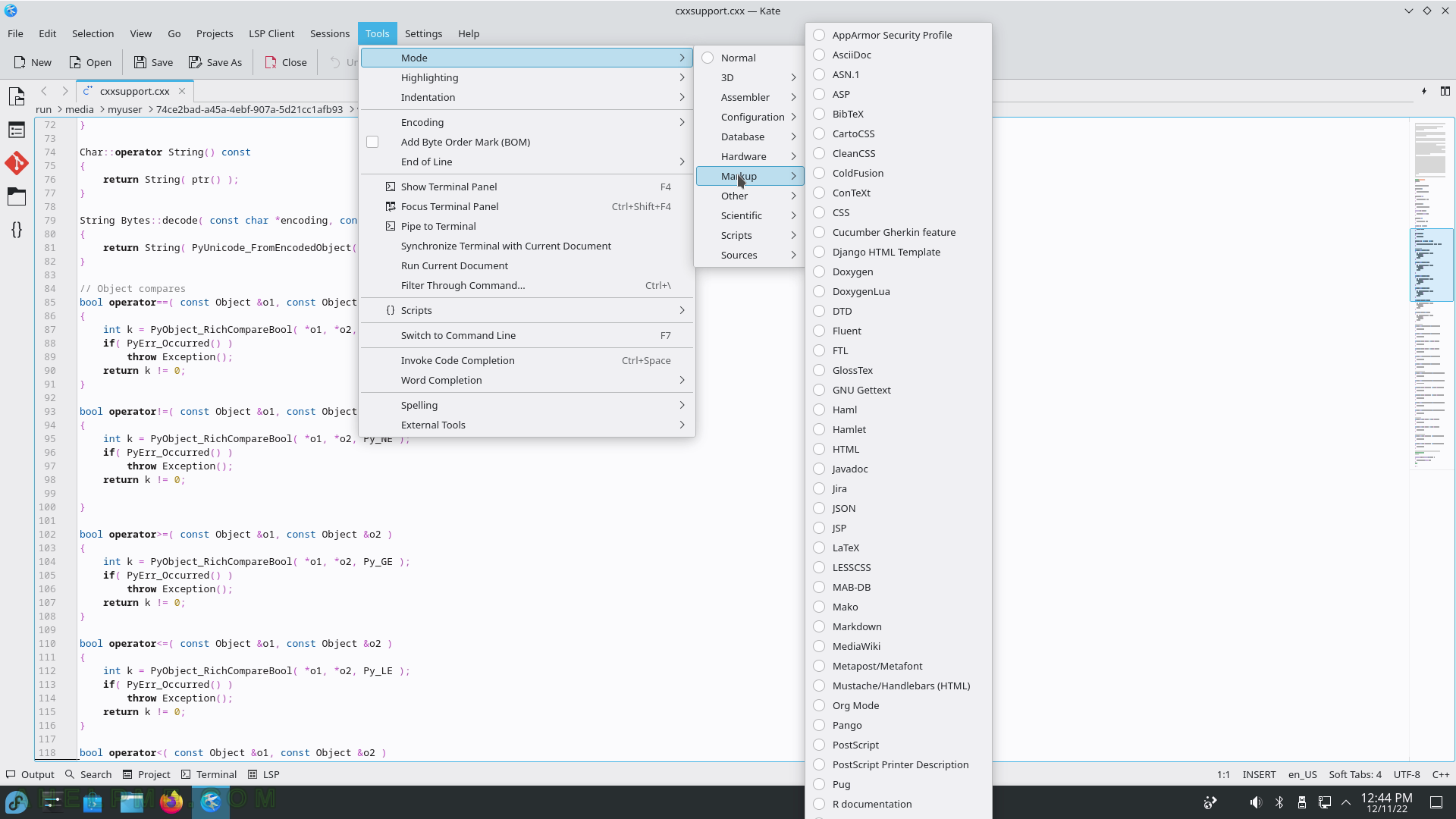
Task: Click the Save As toolbar button
Action: (215, 62)
